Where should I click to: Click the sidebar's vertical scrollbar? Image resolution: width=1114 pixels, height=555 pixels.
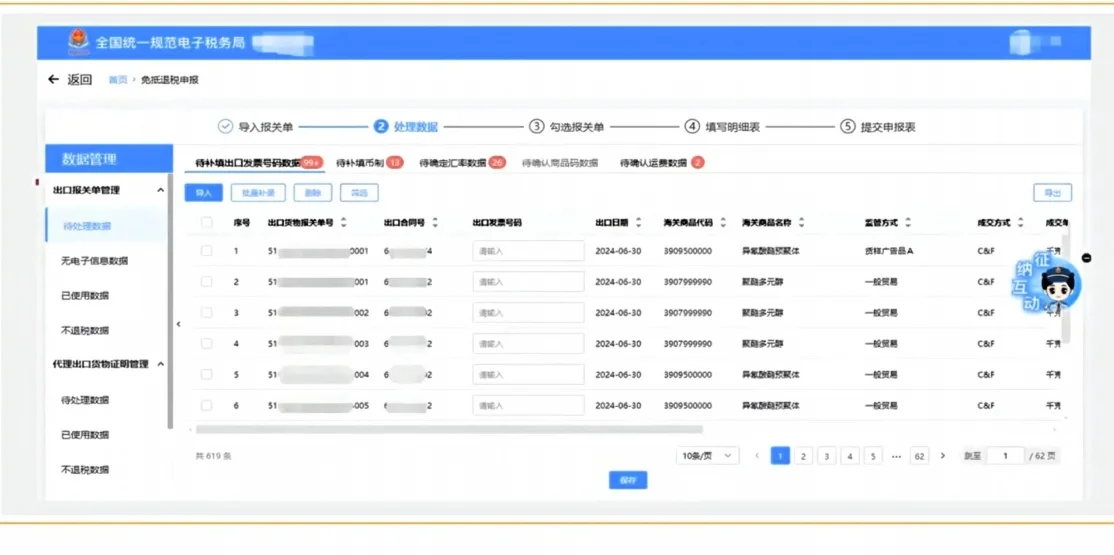click(170, 302)
